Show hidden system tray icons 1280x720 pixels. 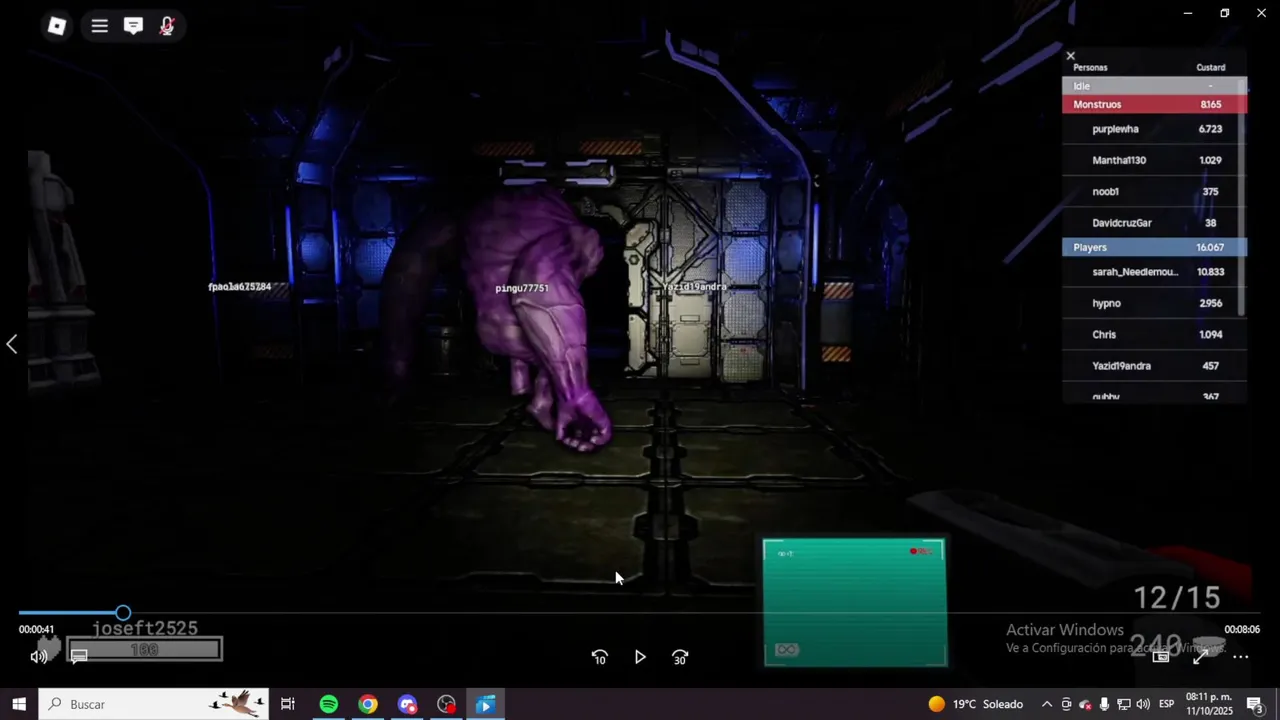[1047, 704]
